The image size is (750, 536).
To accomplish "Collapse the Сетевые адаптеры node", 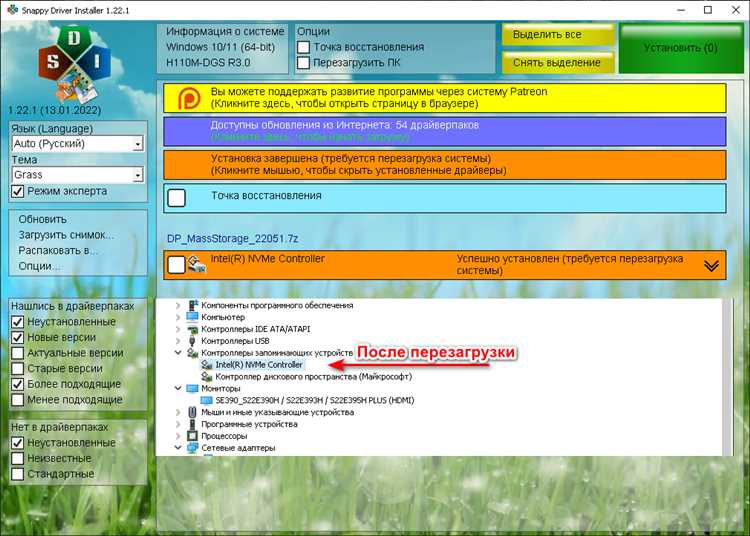I will coord(178,448).
